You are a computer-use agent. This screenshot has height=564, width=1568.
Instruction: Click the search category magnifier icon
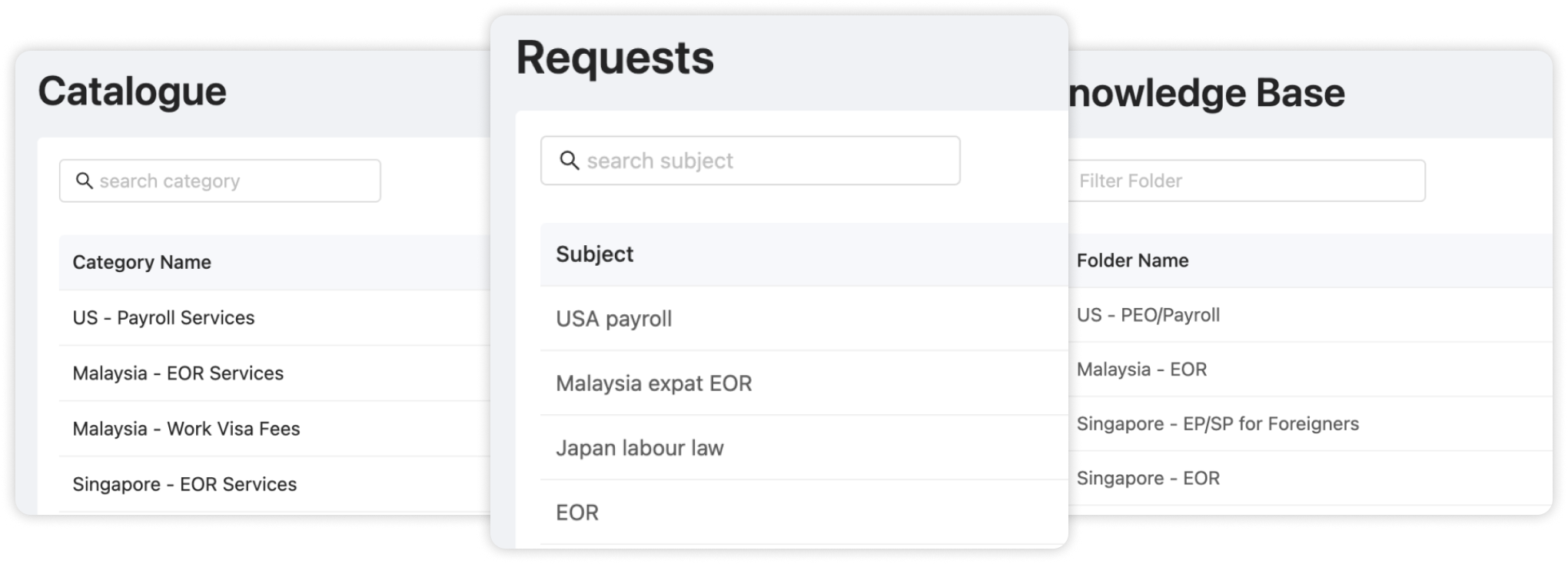[84, 181]
